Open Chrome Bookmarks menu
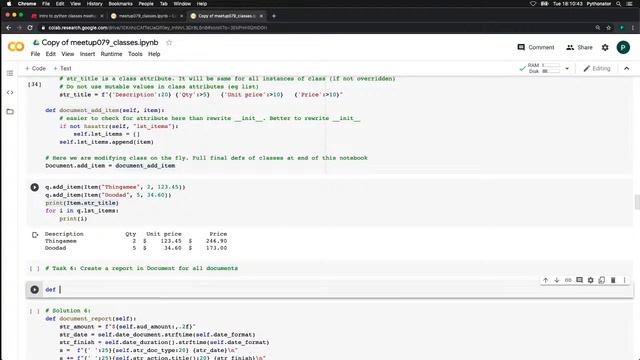This screenshot has width=640, height=360. coord(120,4)
